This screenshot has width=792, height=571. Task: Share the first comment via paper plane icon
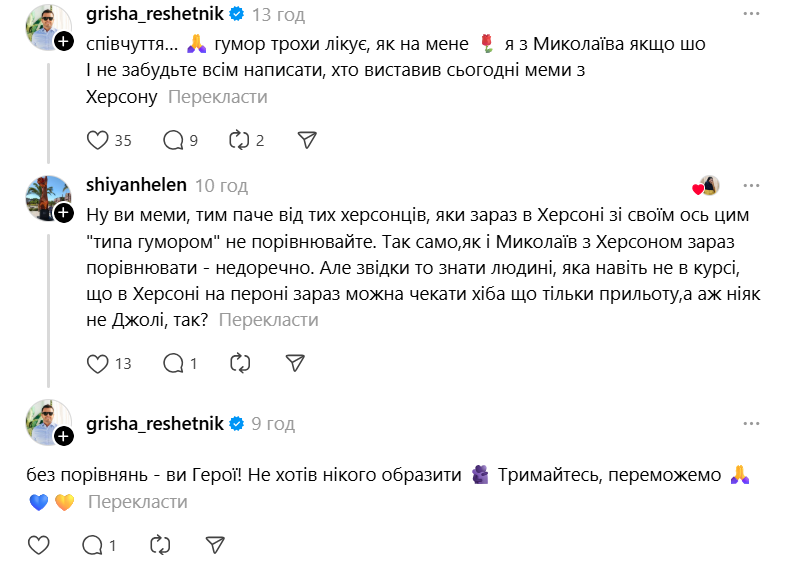coord(307,140)
